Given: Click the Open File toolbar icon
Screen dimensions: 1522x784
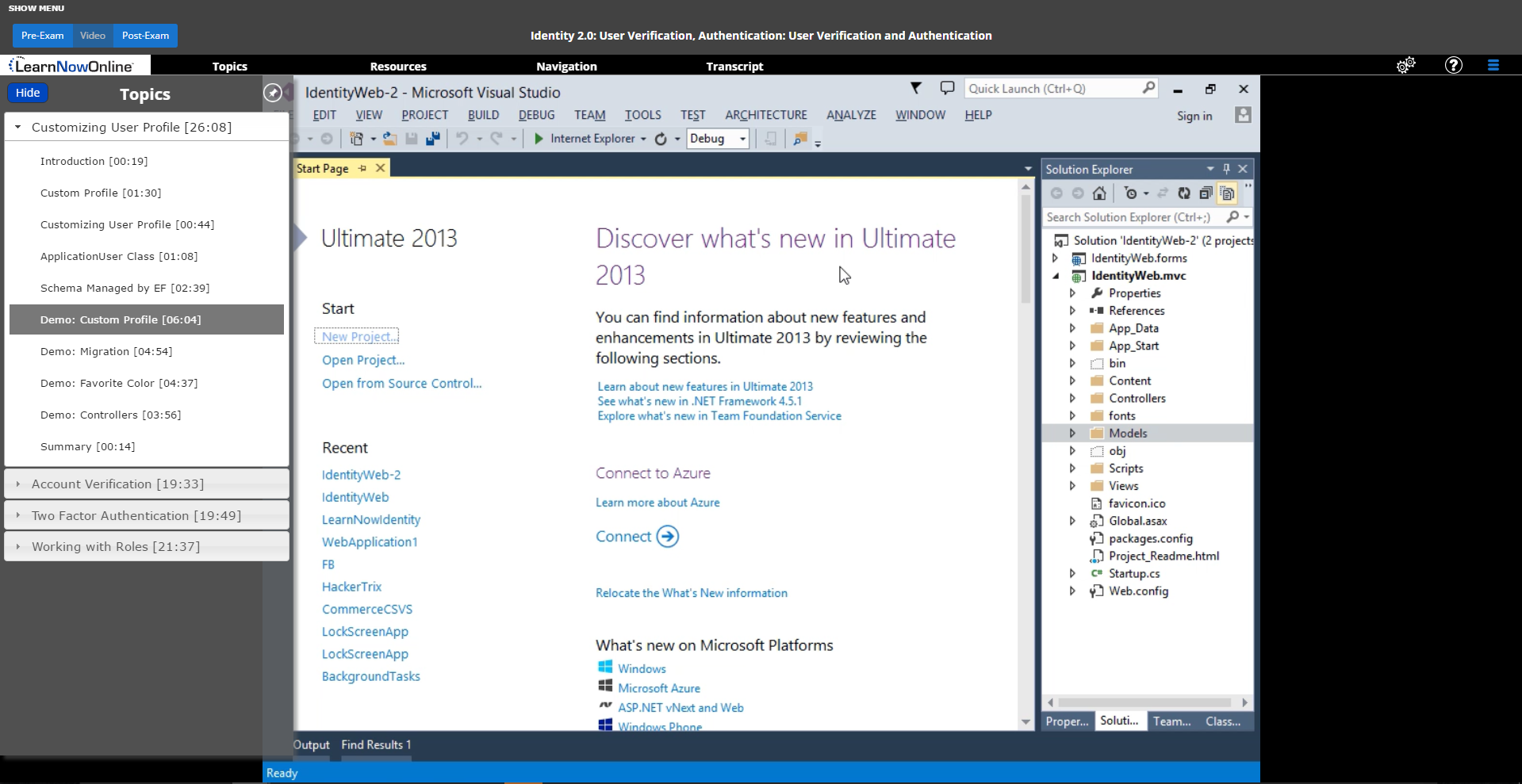Looking at the screenshot, I should pos(389,139).
